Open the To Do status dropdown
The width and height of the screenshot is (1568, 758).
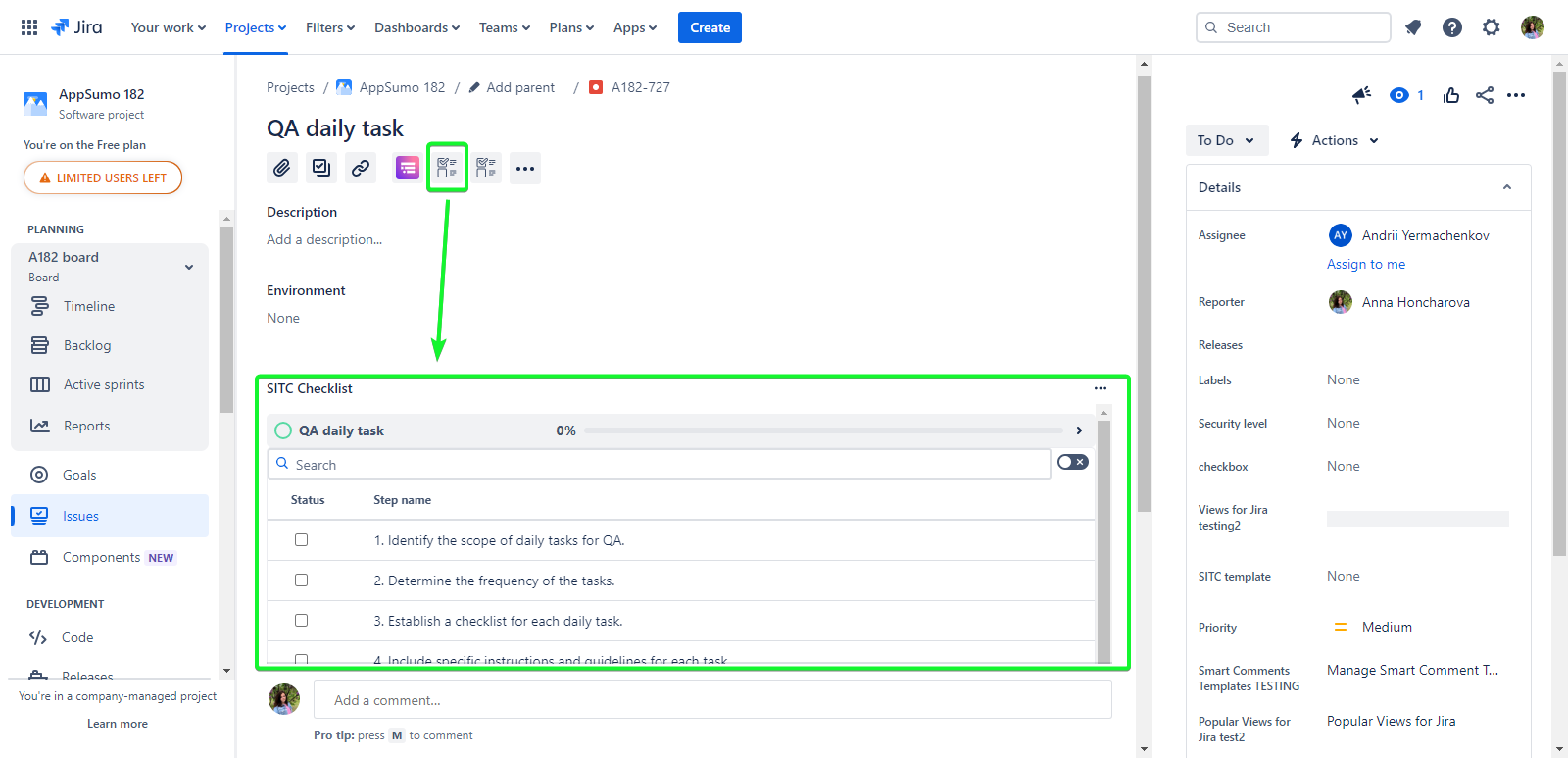click(x=1226, y=140)
